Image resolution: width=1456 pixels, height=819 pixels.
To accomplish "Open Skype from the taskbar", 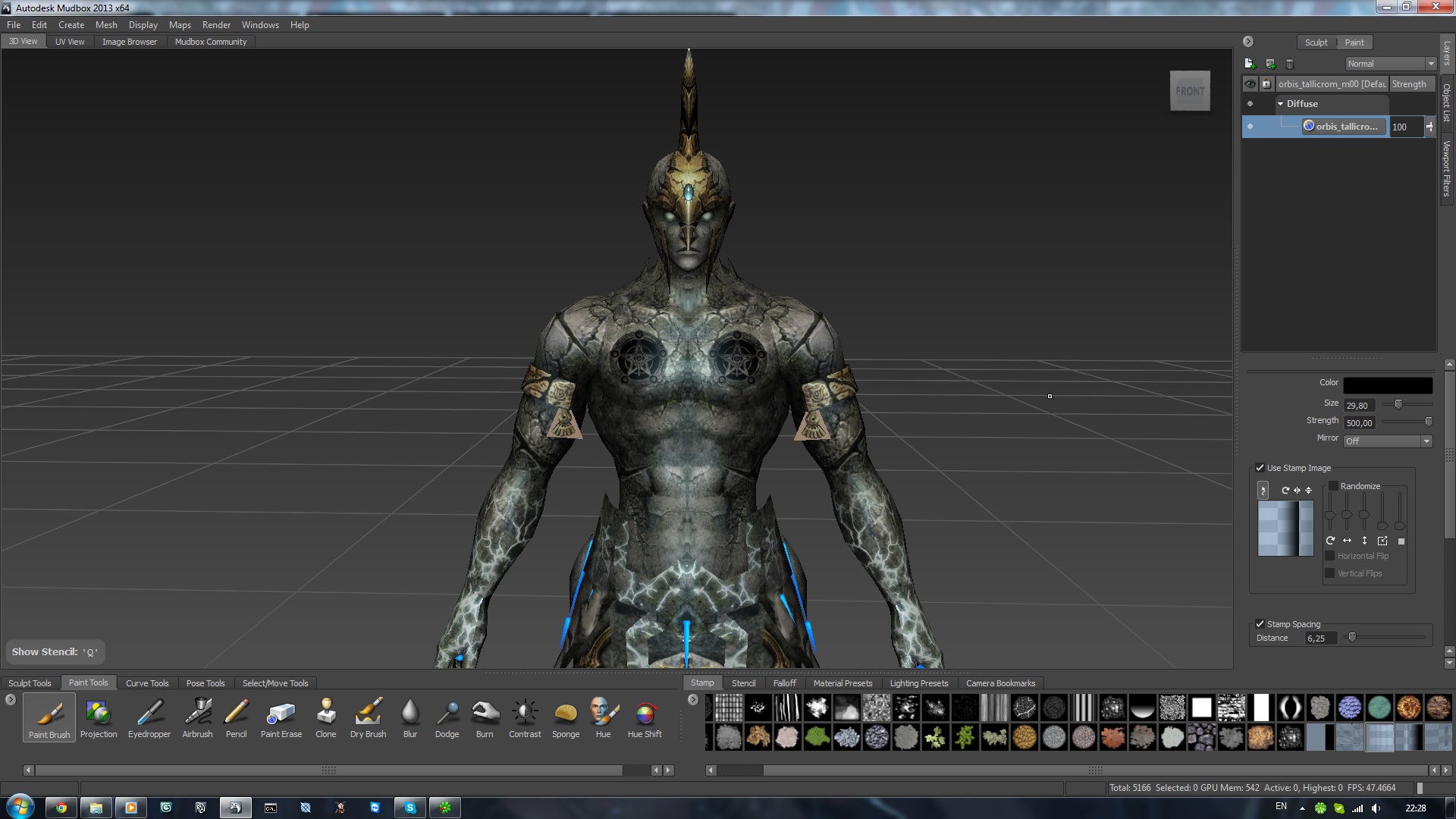I will pyautogui.click(x=410, y=808).
